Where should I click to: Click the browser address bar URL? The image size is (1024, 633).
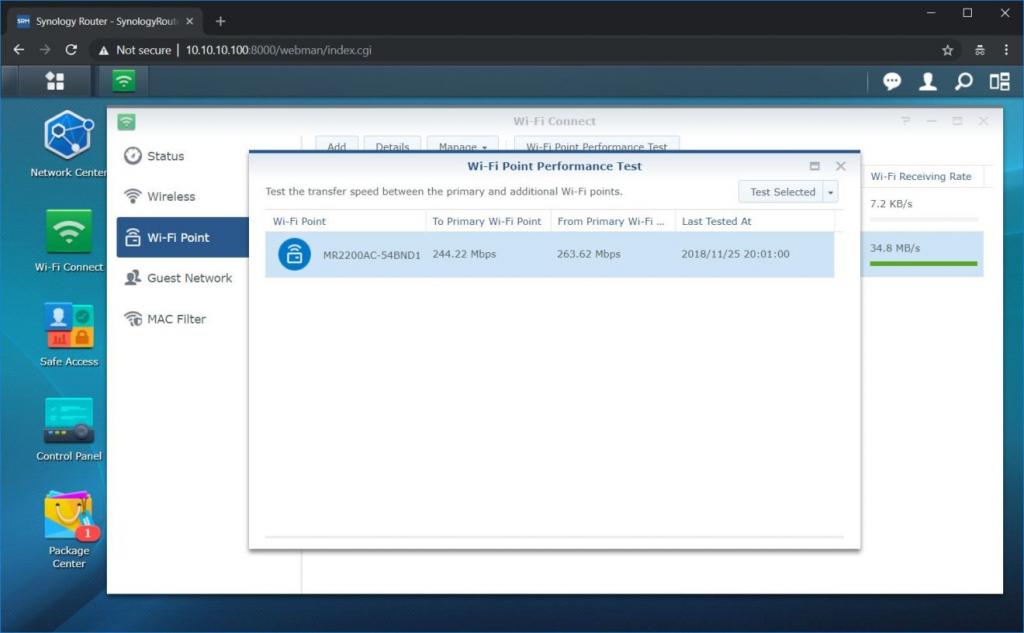(x=279, y=50)
